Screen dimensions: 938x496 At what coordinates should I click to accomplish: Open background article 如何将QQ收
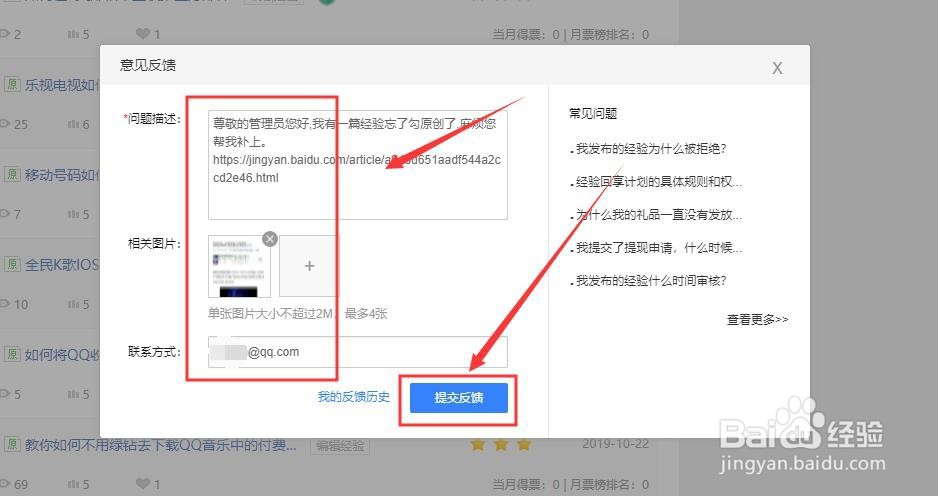pos(62,355)
